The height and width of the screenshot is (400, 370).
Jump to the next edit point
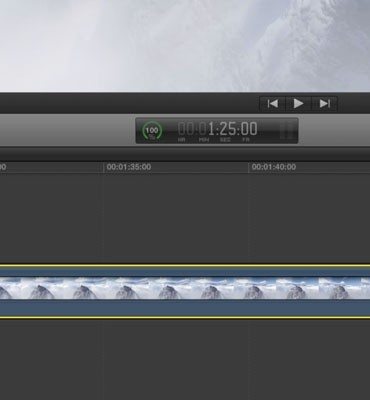[324, 104]
